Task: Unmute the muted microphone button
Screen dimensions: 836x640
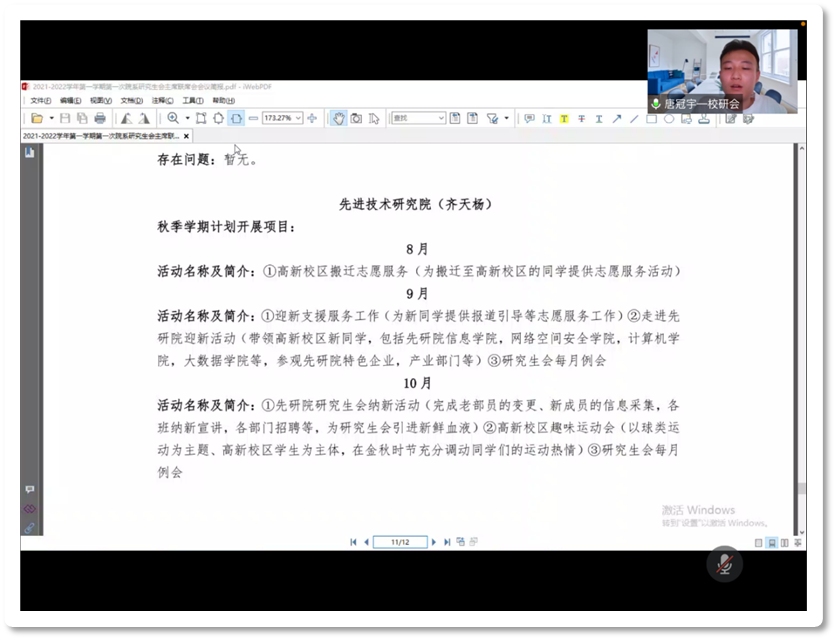Action: [725, 563]
